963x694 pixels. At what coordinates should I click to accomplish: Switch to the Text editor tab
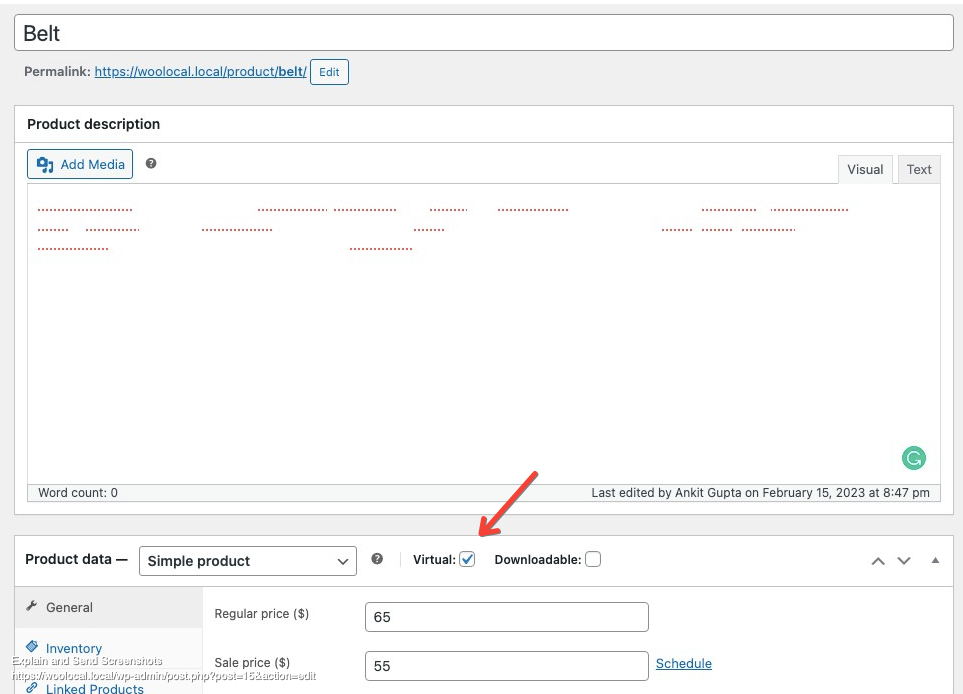click(x=919, y=170)
